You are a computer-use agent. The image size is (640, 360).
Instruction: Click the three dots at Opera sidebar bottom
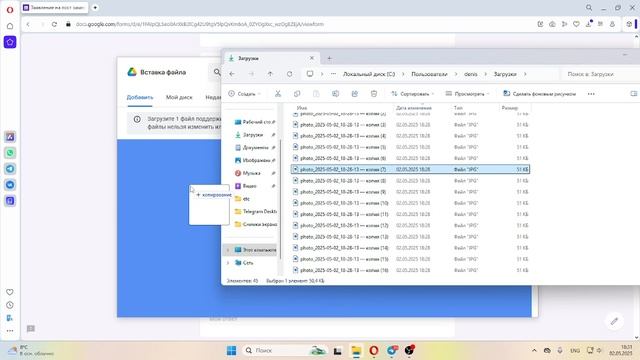point(10,331)
